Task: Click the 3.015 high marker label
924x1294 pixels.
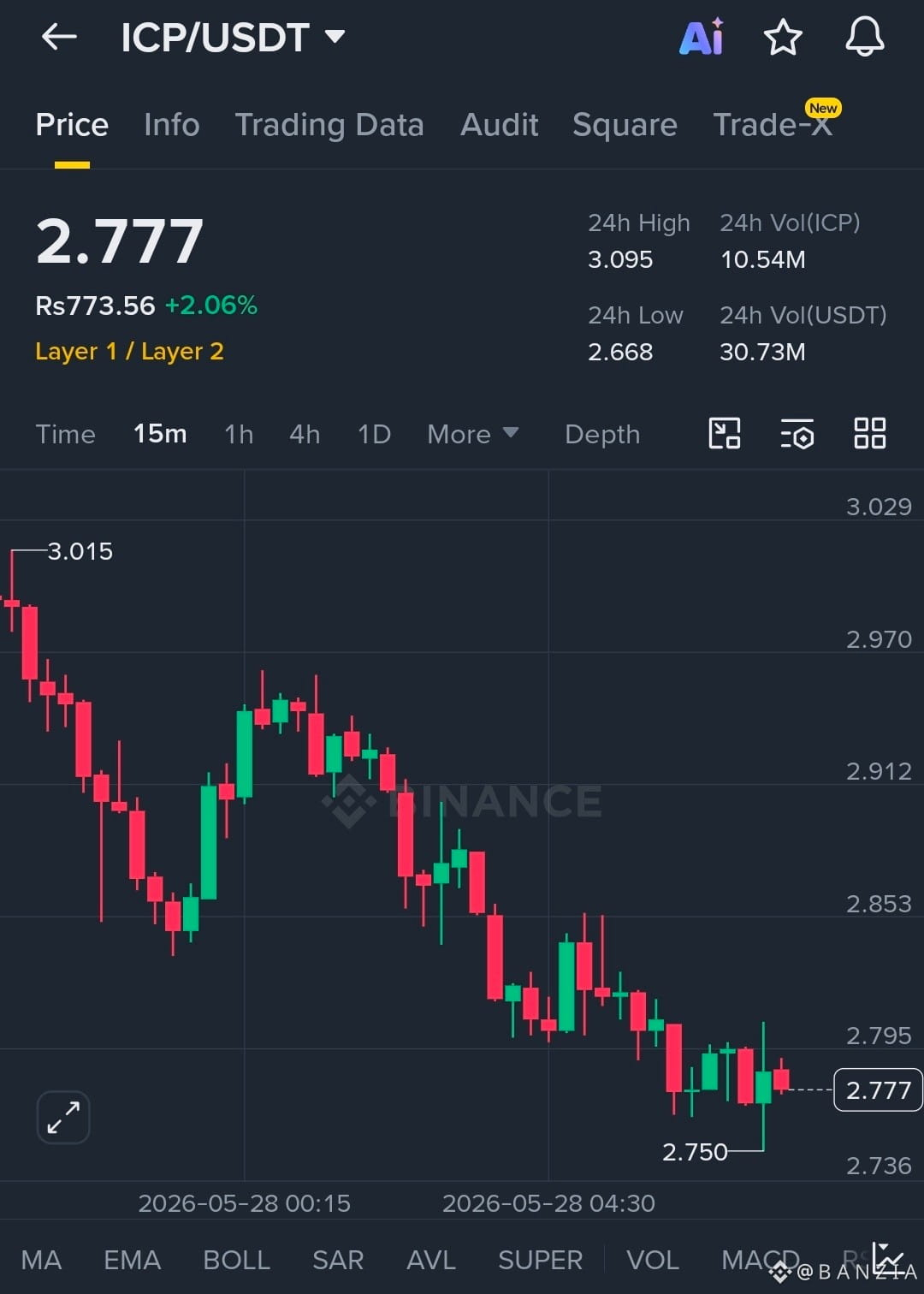Action: tap(80, 551)
